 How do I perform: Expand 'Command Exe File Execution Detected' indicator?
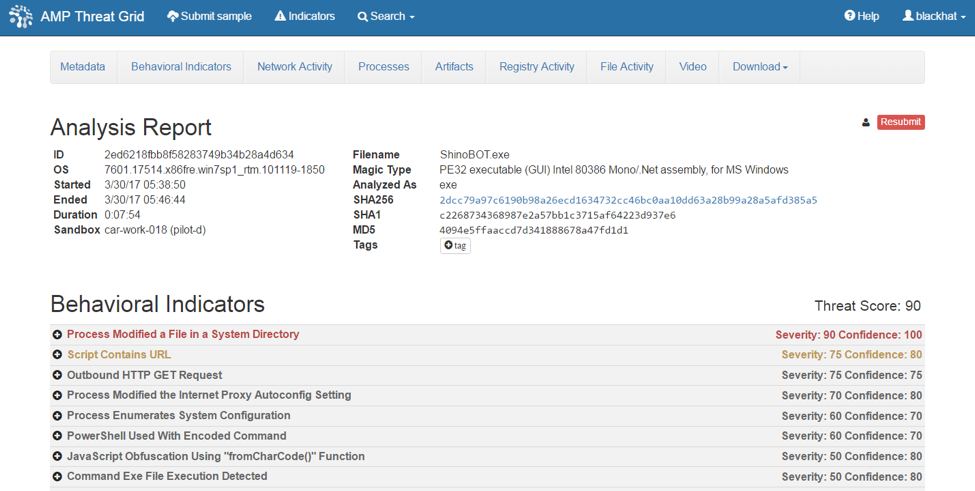coord(57,477)
